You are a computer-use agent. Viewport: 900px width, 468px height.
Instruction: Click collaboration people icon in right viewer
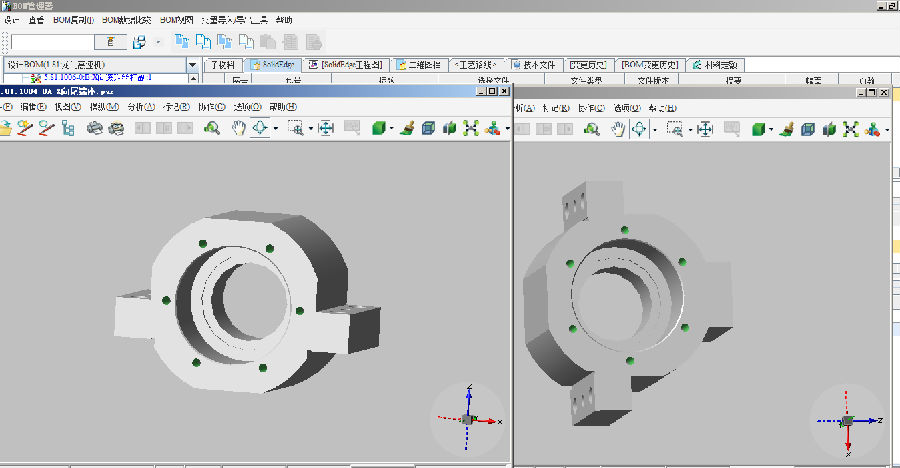(x=872, y=129)
